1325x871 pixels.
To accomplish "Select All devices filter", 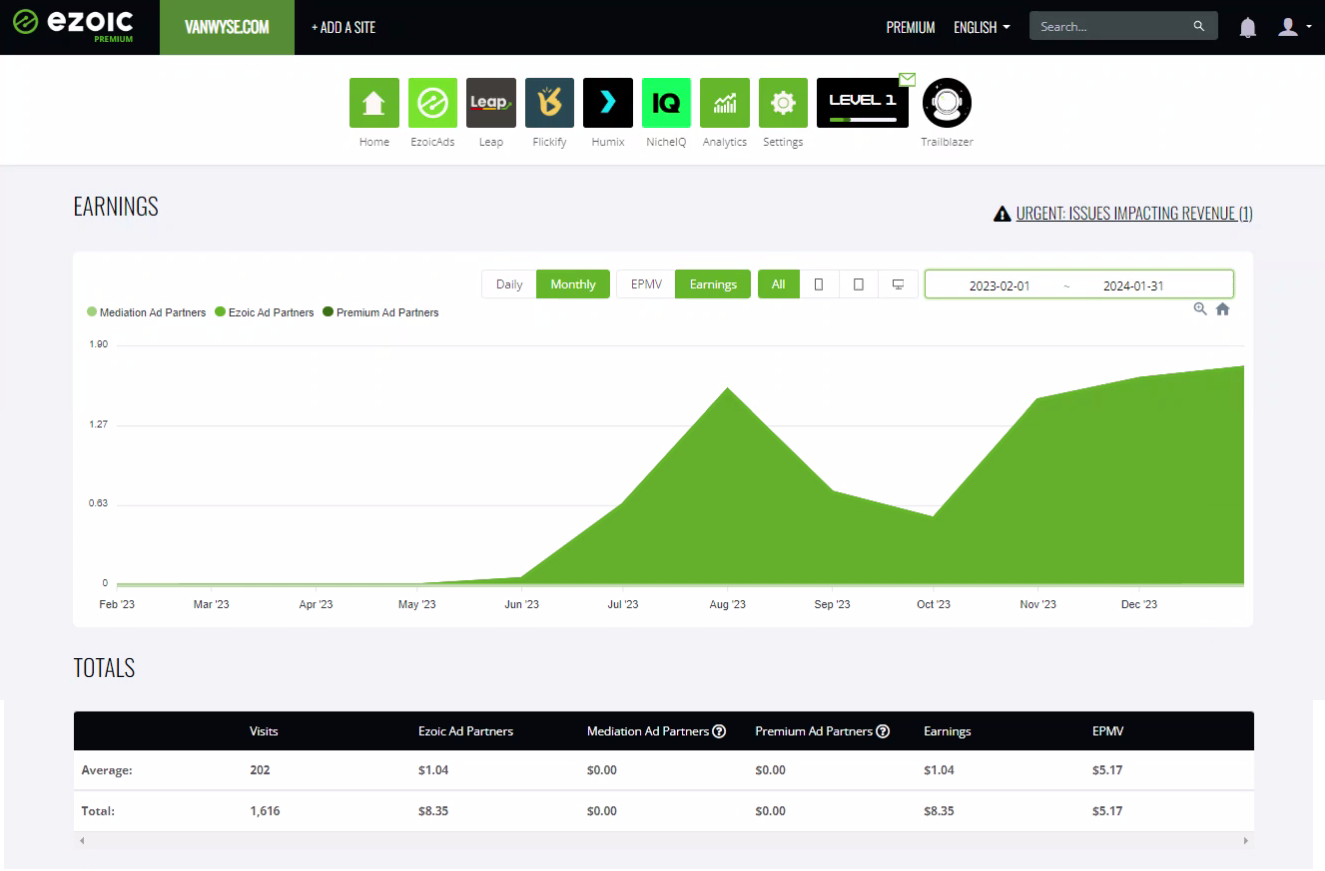I will [x=777, y=285].
